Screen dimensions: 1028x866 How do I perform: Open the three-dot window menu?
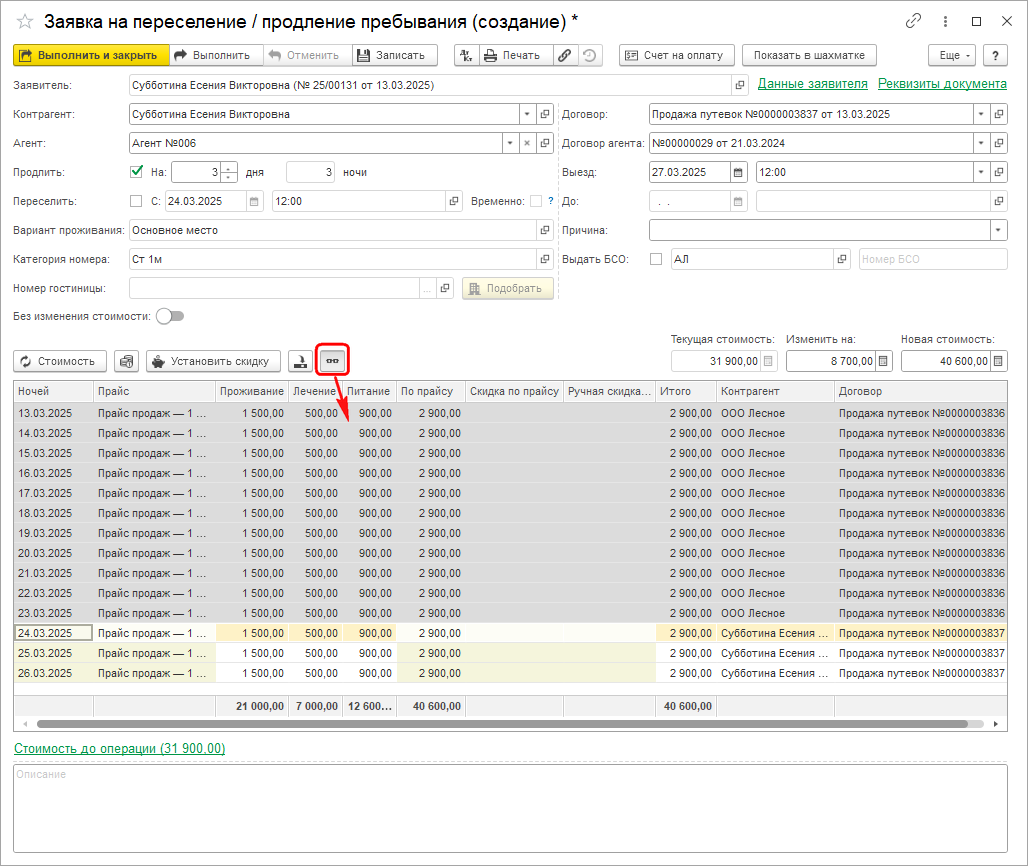point(945,21)
